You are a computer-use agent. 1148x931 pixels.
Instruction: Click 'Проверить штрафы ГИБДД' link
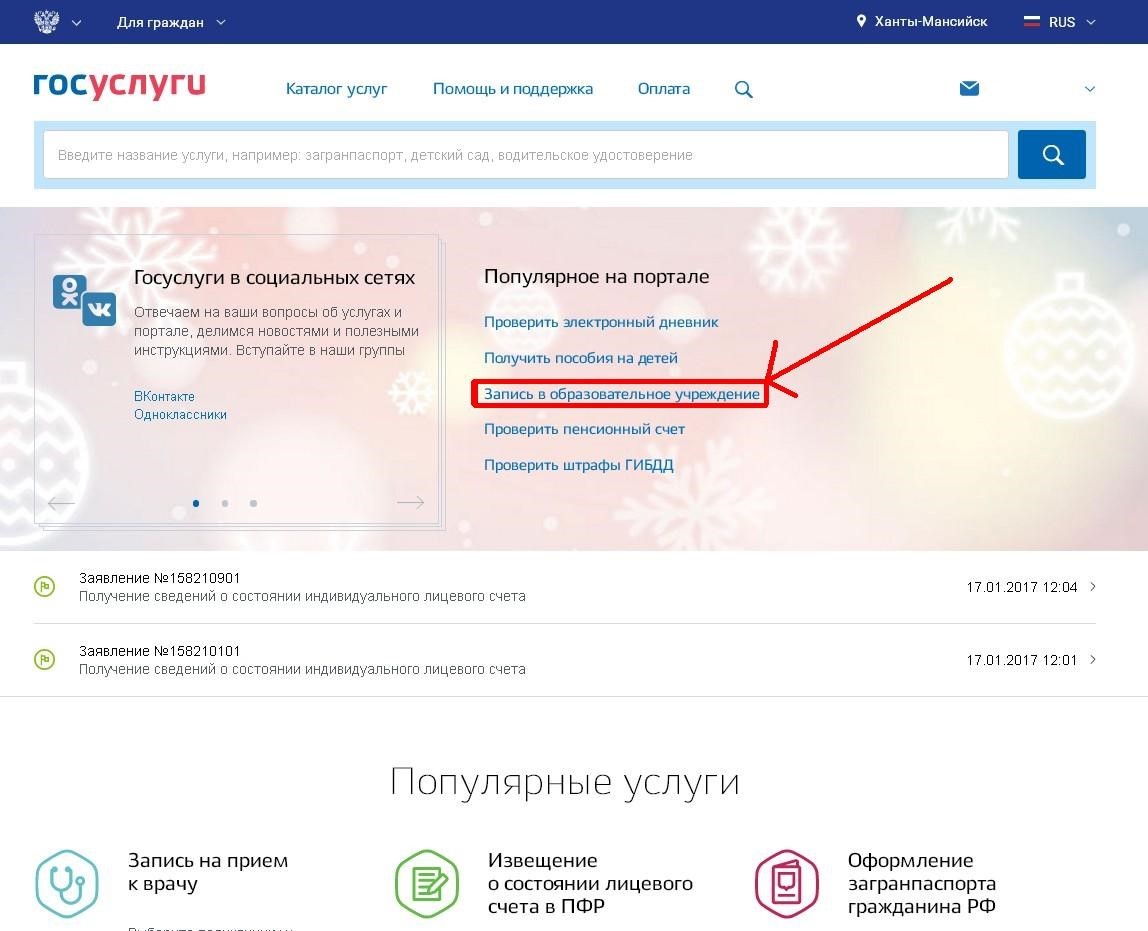[x=578, y=465]
